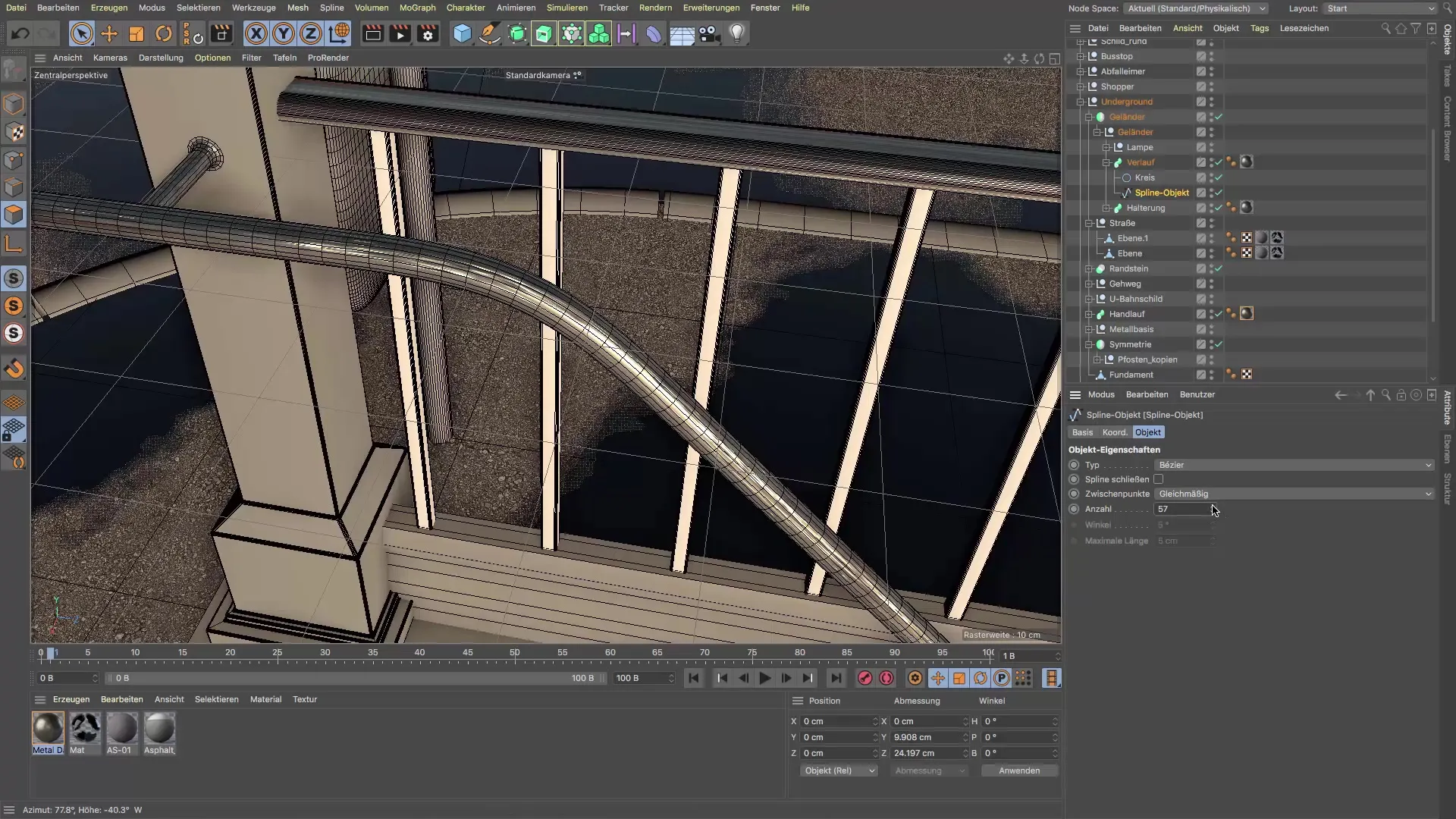Jump to the end of animation

point(836,678)
